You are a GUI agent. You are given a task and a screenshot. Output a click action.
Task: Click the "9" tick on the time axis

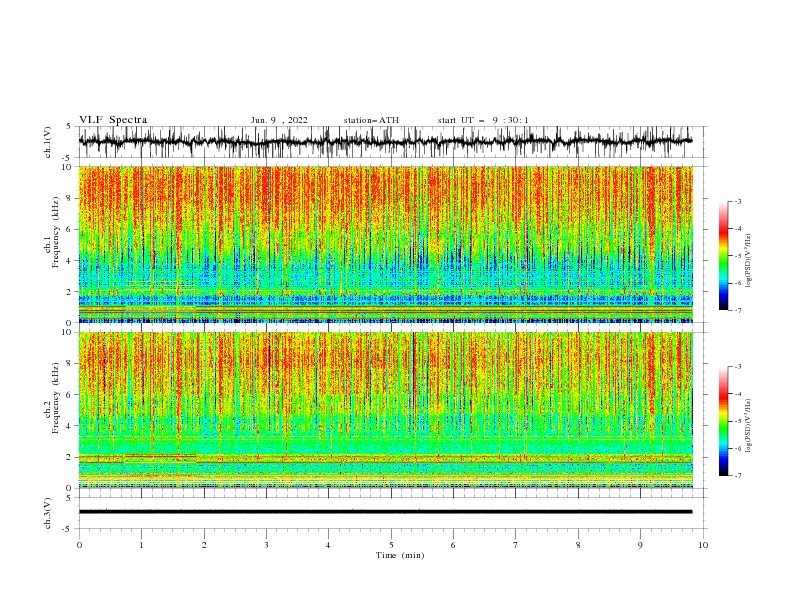640,545
